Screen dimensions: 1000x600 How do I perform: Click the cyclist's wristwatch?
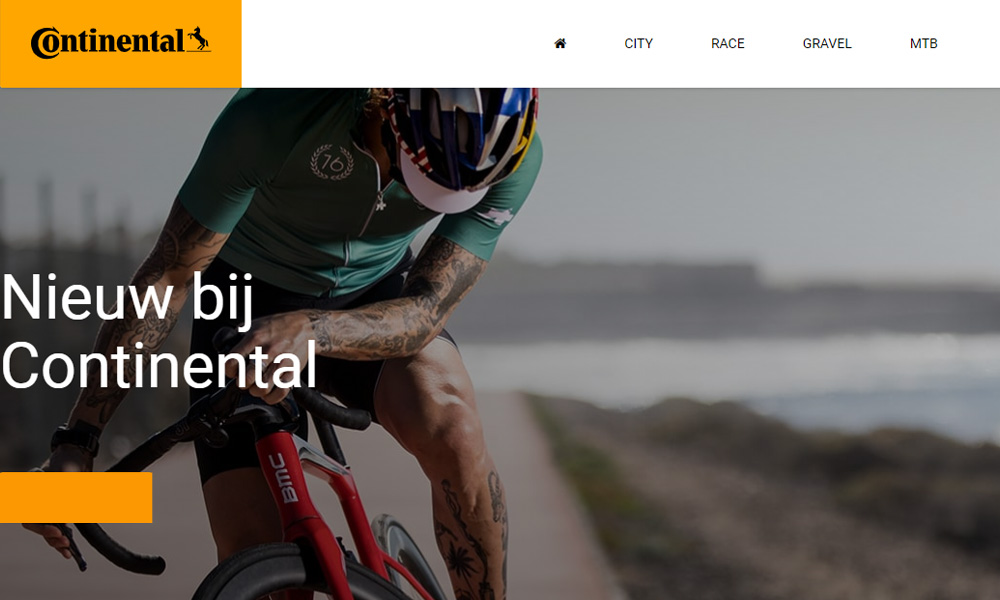(x=76, y=437)
